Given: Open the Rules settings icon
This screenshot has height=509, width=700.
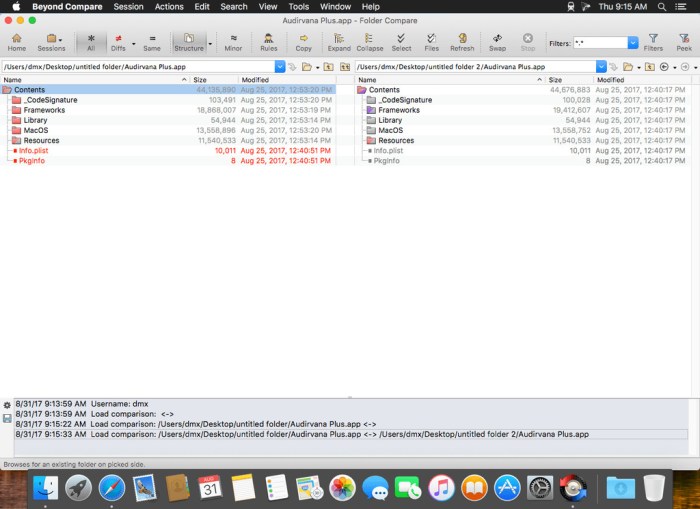Looking at the screenshot, I should (269, 41).
